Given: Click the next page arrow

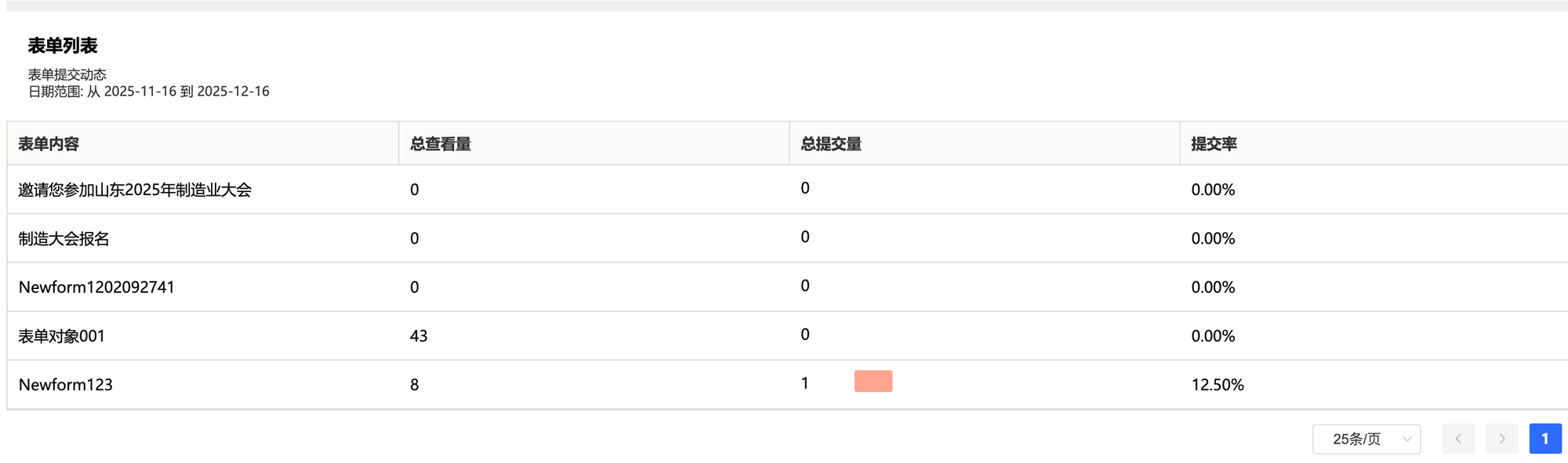Looking at the screenshot, I should [x=1502, y=439].
